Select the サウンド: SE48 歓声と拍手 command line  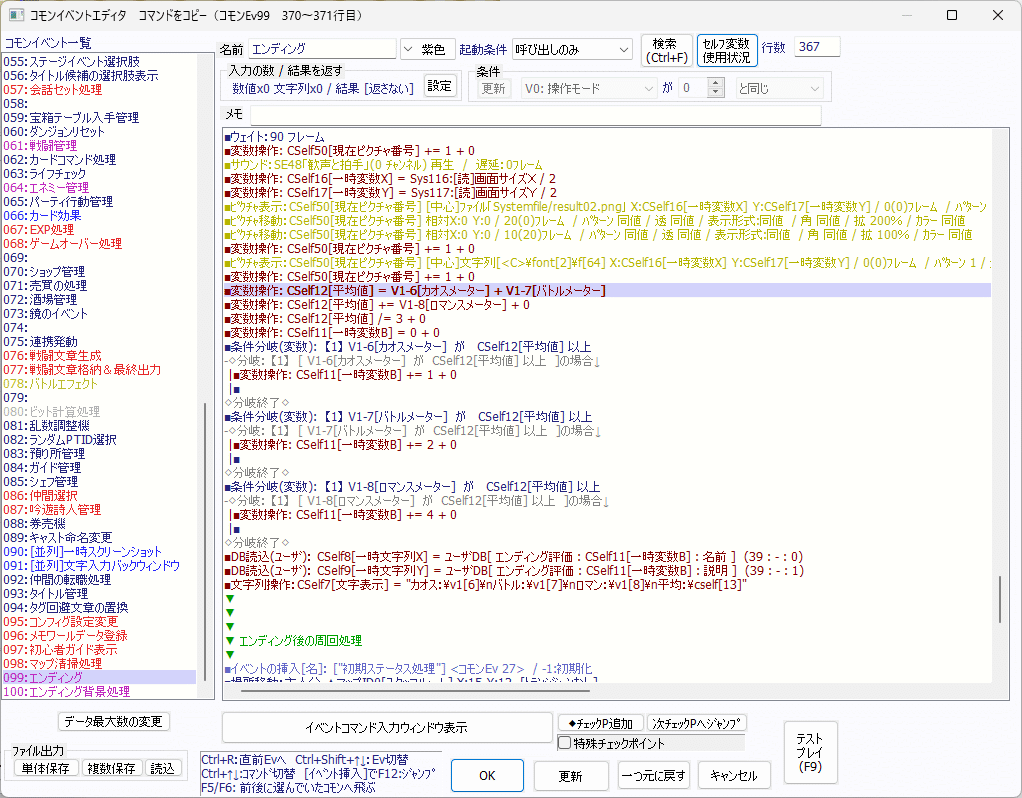(607, 165)
